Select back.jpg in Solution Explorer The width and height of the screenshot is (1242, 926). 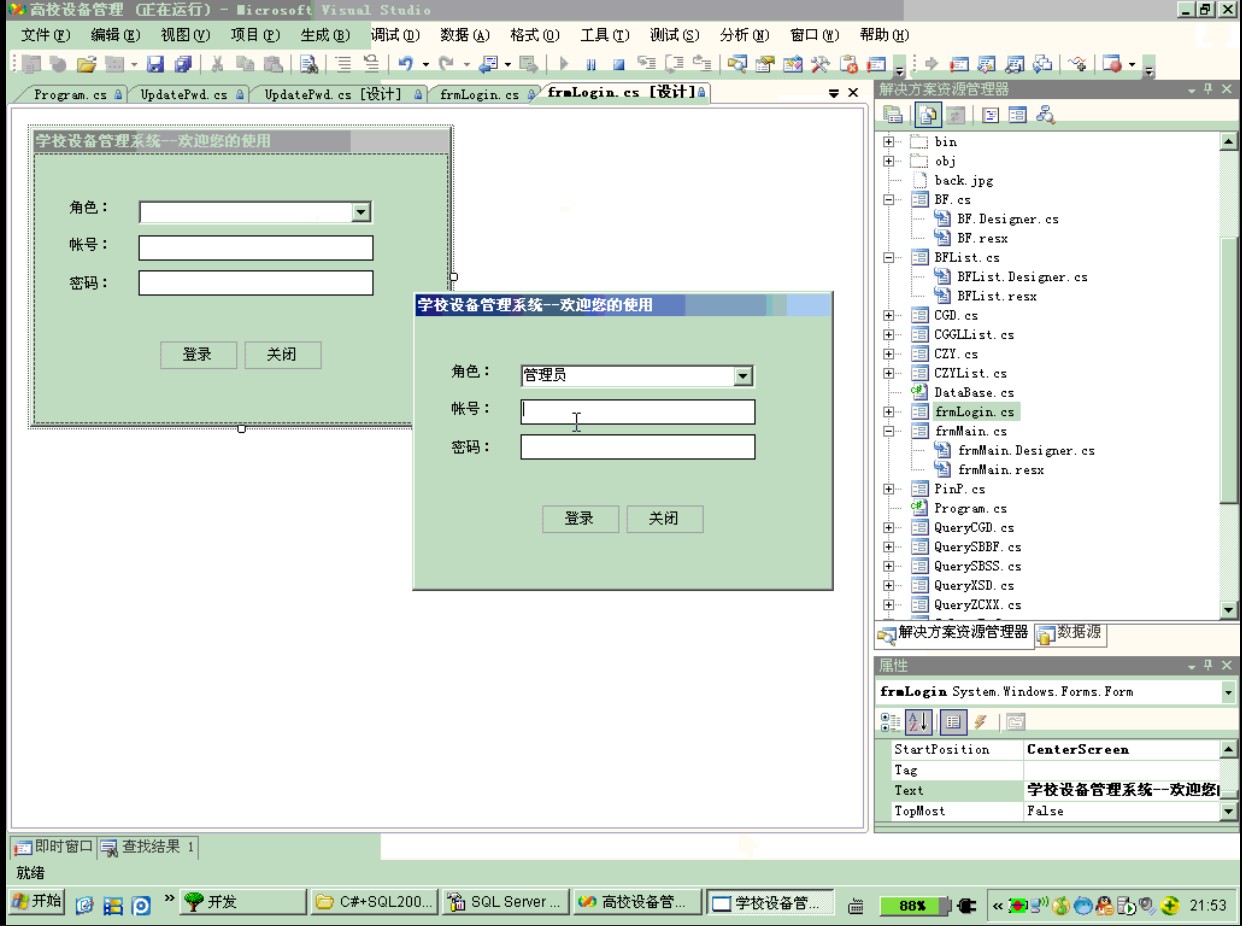point(964,181)
